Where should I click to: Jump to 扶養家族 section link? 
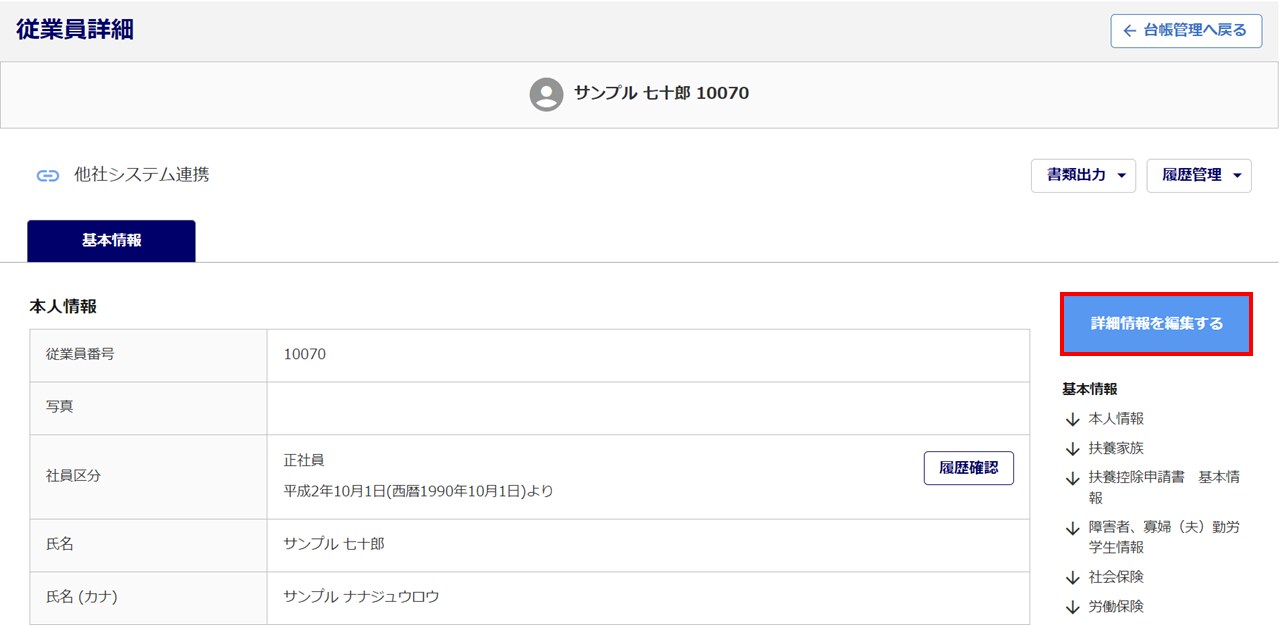pyautogui.click(x=1116, y=448)
